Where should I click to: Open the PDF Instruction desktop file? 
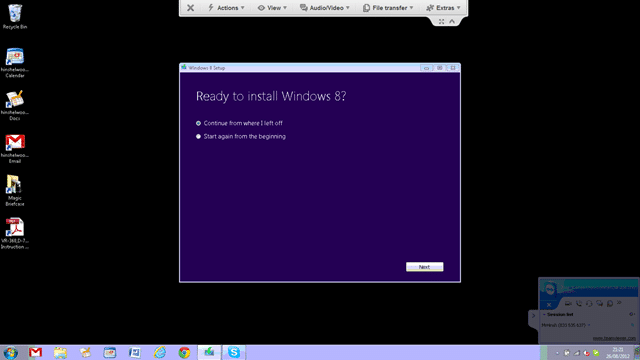click(15, 233)
